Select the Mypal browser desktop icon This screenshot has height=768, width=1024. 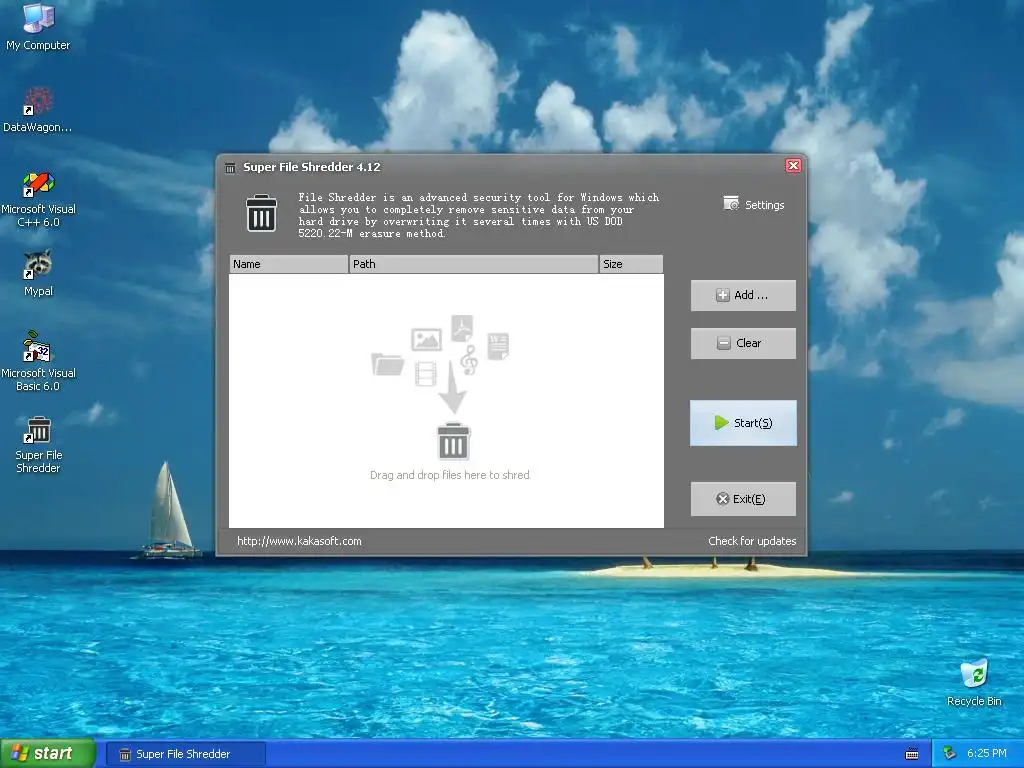38,273
